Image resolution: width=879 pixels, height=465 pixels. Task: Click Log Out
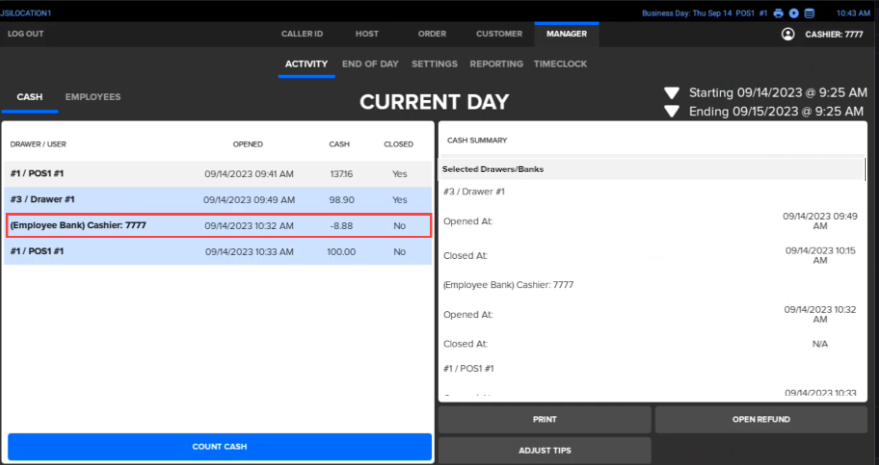pos(26,34)
